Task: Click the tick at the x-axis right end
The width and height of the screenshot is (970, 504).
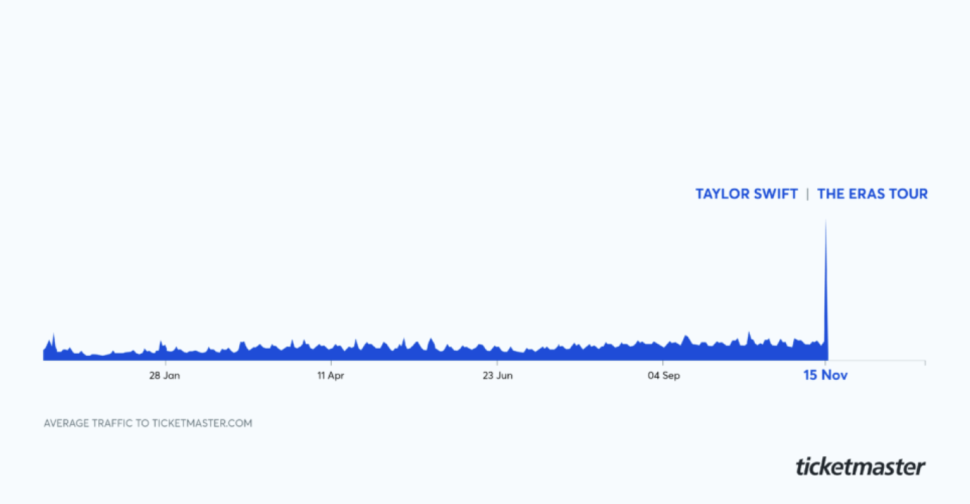Action: pyautogui.click(x=924, y=363)
